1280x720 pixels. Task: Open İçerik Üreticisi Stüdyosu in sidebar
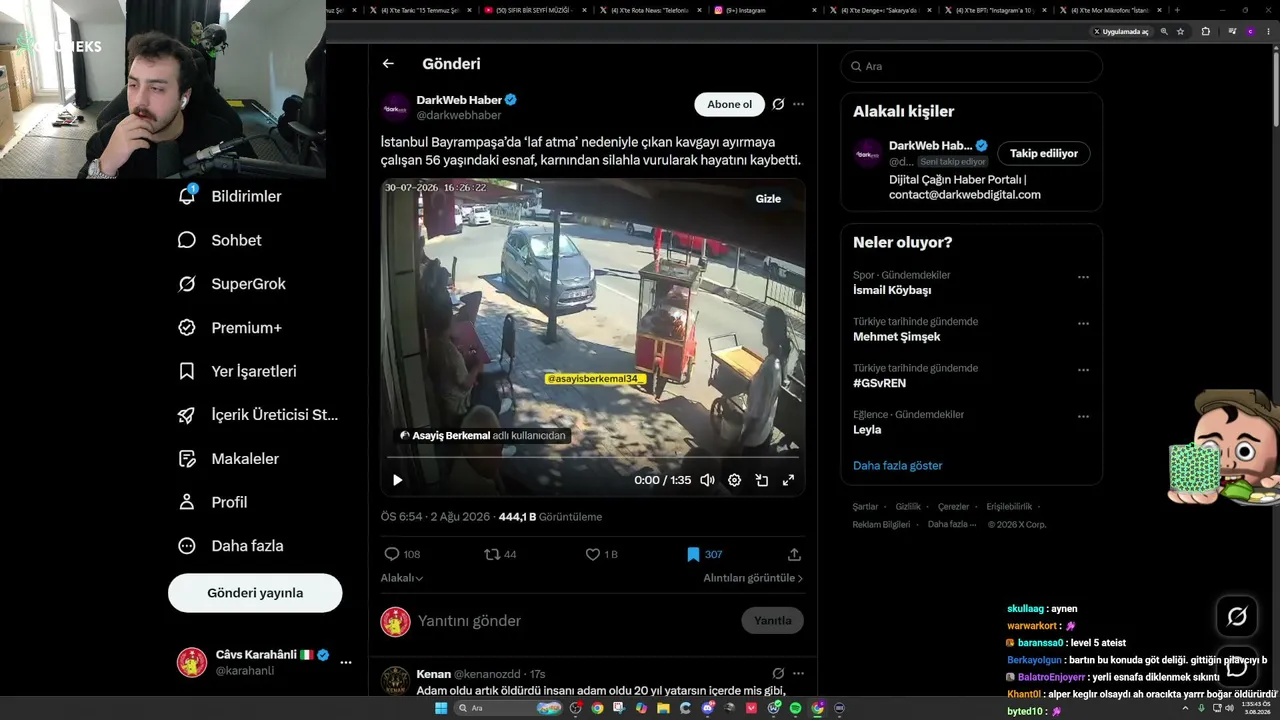pyautogui.click(x=258, y=415)
